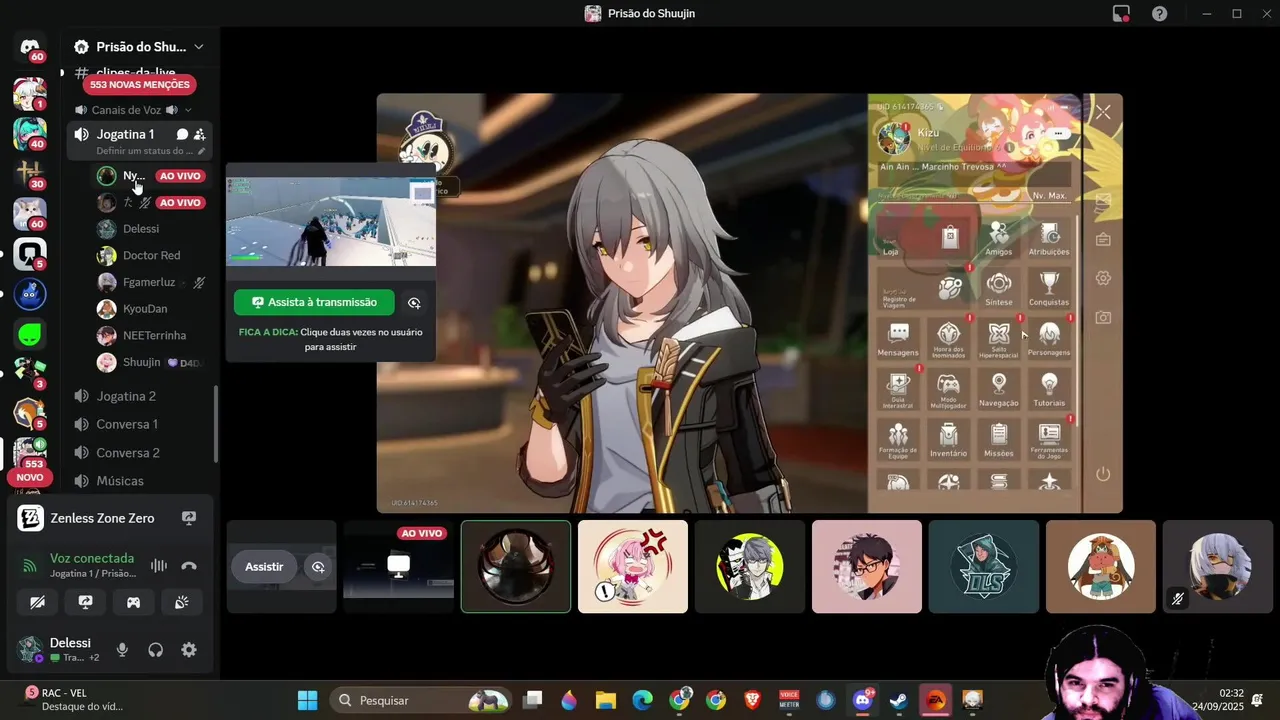Open Mensagens tile

coord(898,340)
